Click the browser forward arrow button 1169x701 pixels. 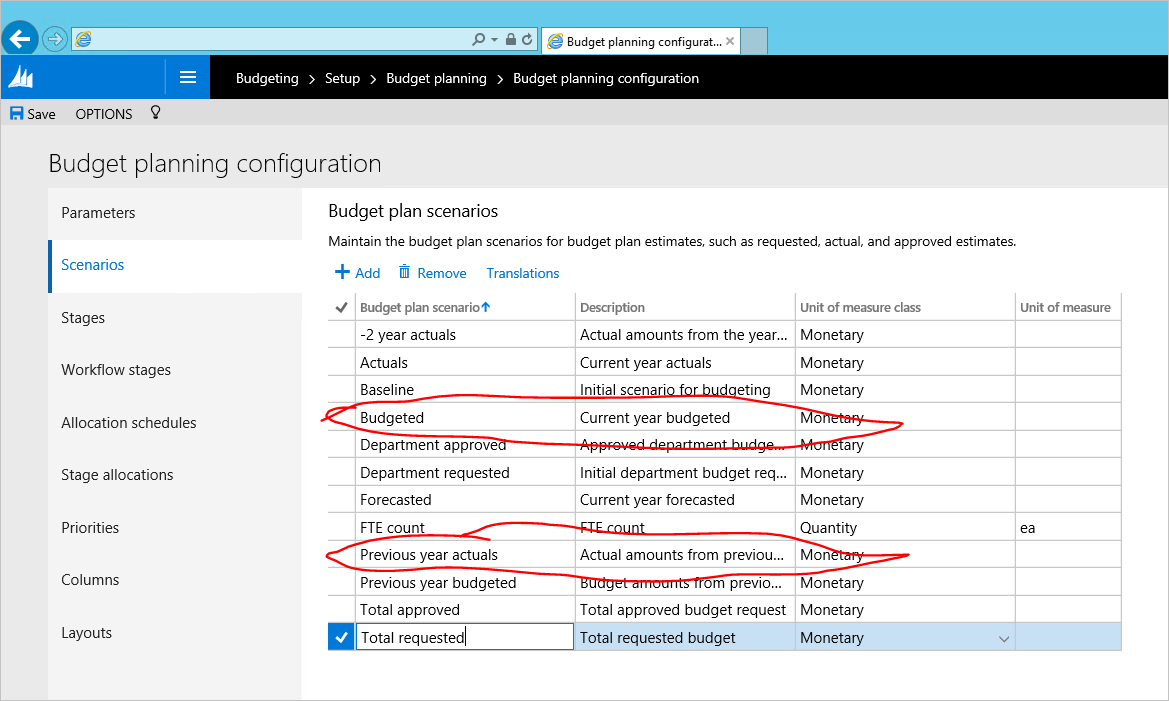pyautogui.click(x=54, y=39)
